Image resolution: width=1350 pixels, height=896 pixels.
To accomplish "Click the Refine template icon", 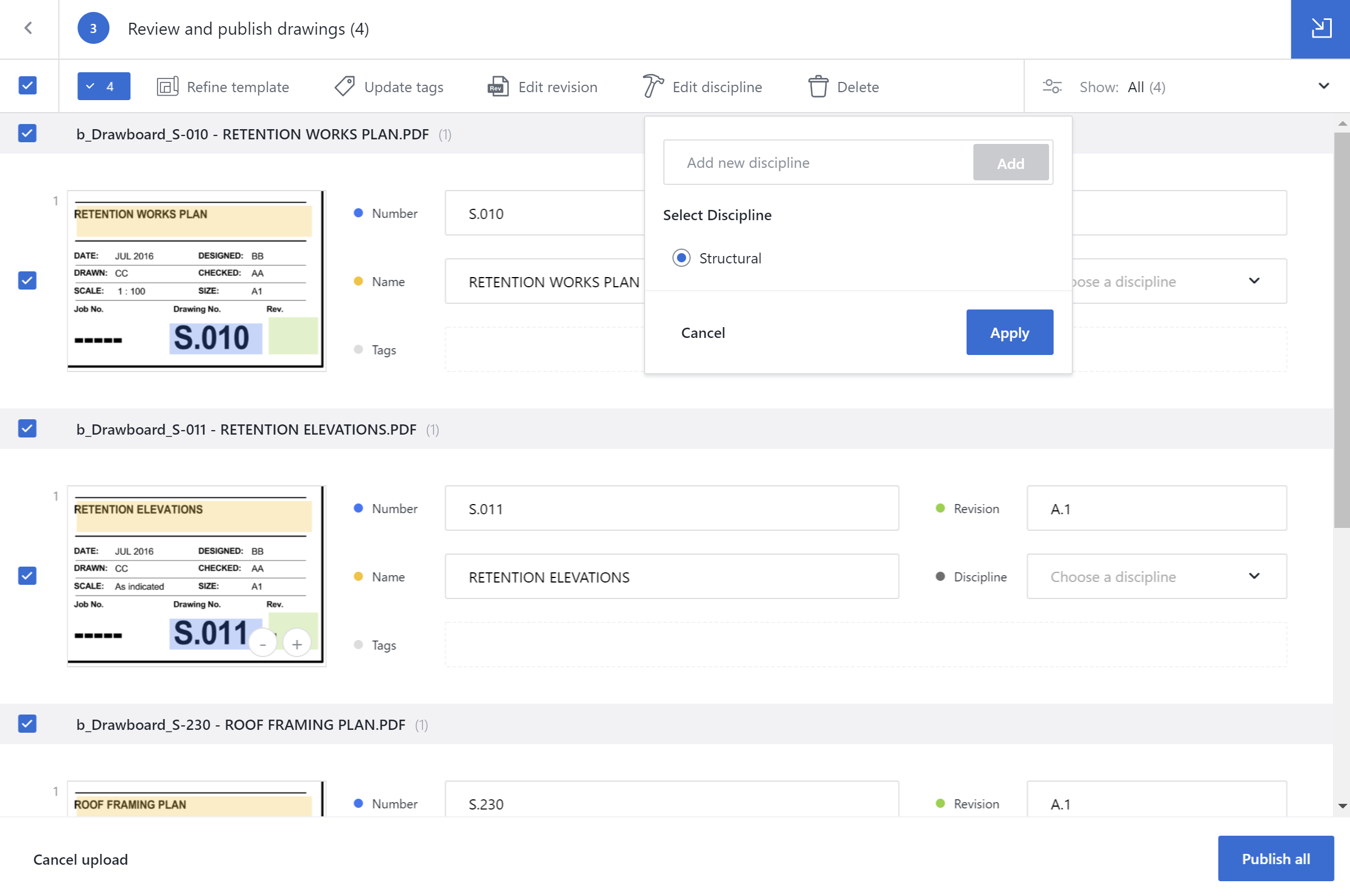I will [x=167, y=86].
